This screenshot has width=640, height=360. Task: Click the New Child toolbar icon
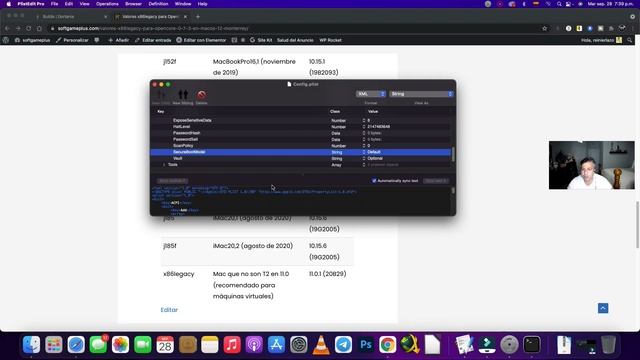pos(161,95)
